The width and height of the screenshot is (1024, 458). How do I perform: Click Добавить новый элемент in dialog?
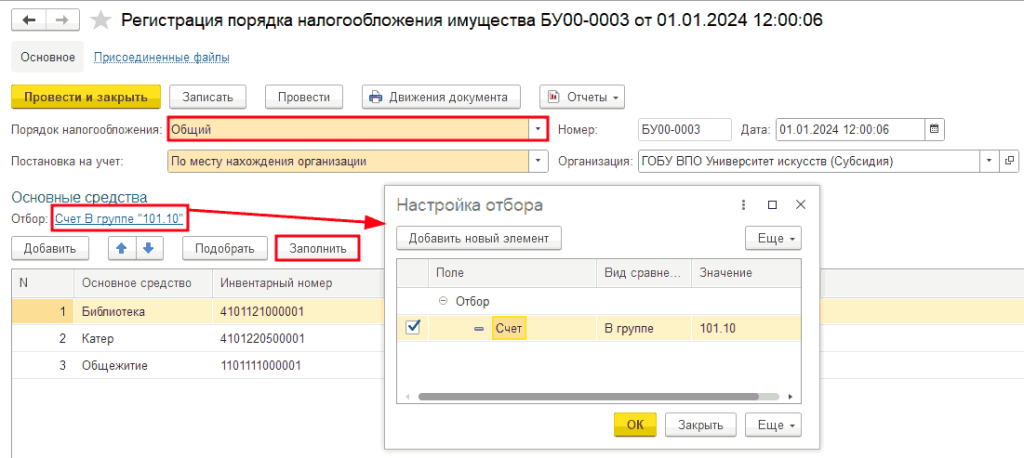click(x=479, y=238)
